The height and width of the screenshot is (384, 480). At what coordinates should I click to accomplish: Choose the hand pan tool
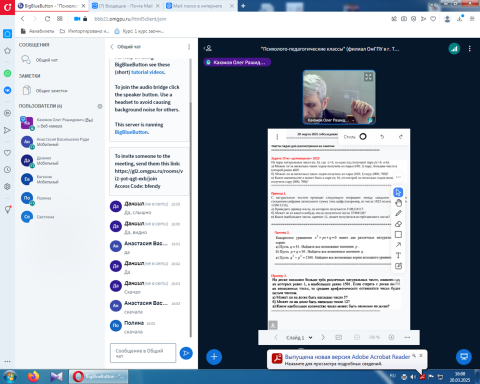pyautogui.click(x=398, y=203)
